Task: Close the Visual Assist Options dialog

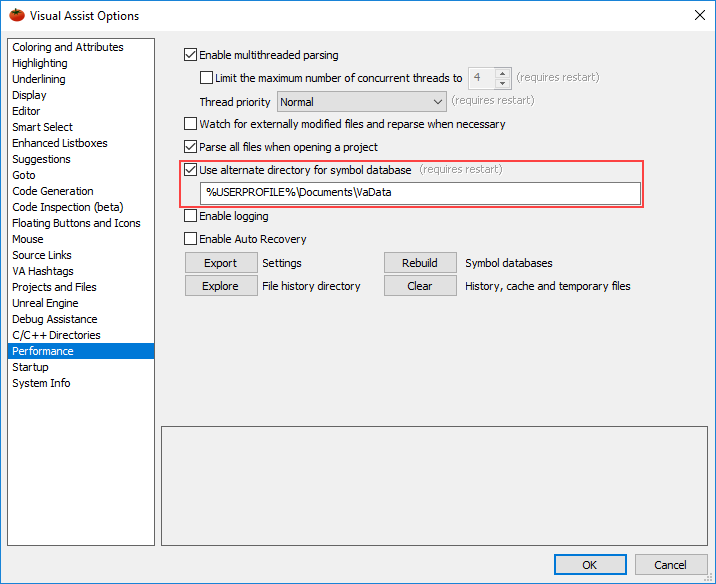Action: pos(697,15)
